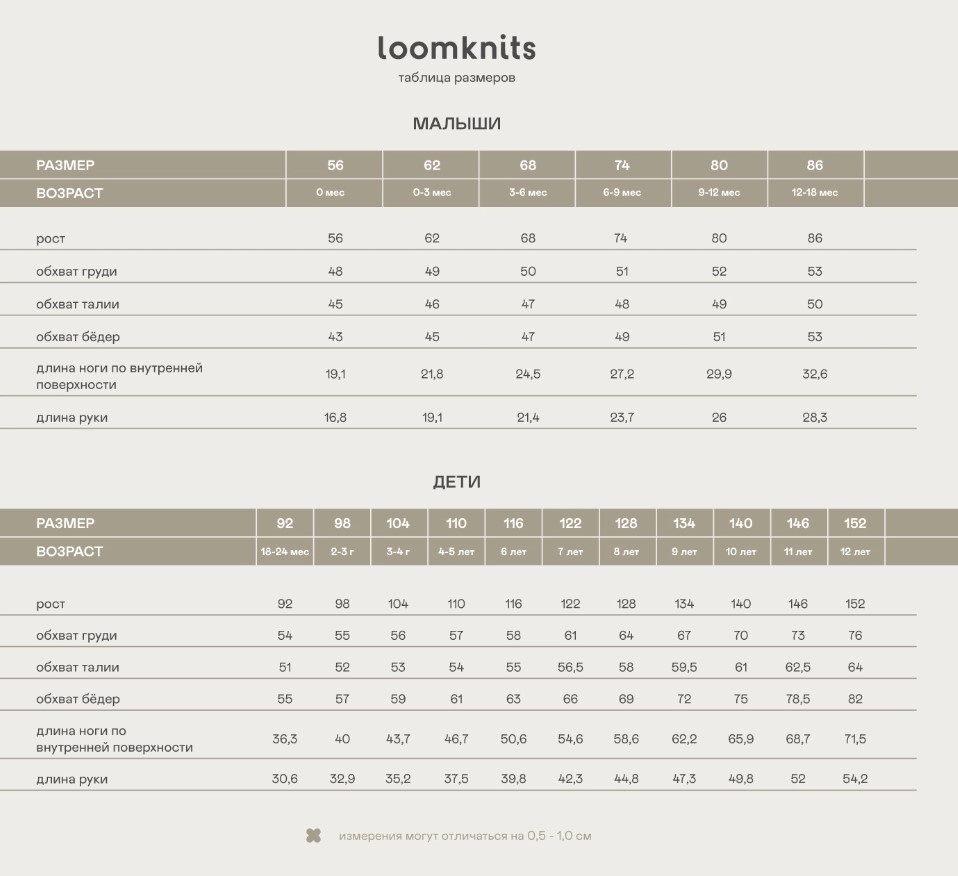Image resolution: width=958 pixels, height=876 pixels.
Task: Click size 62 header cell
Action: pyautogui.click(x=431, y=165)
